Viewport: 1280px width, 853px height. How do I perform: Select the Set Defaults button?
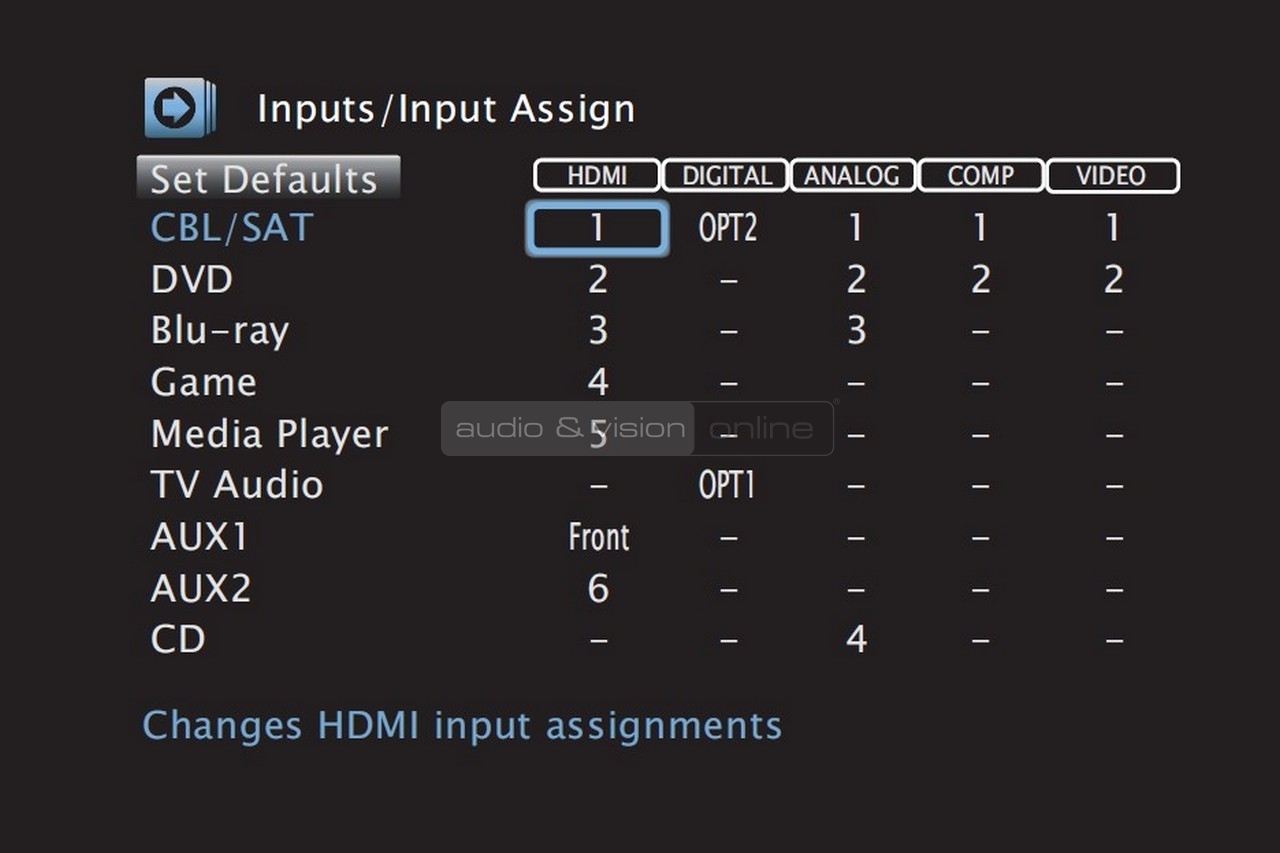pyautogui.click(x=268, y=178)
